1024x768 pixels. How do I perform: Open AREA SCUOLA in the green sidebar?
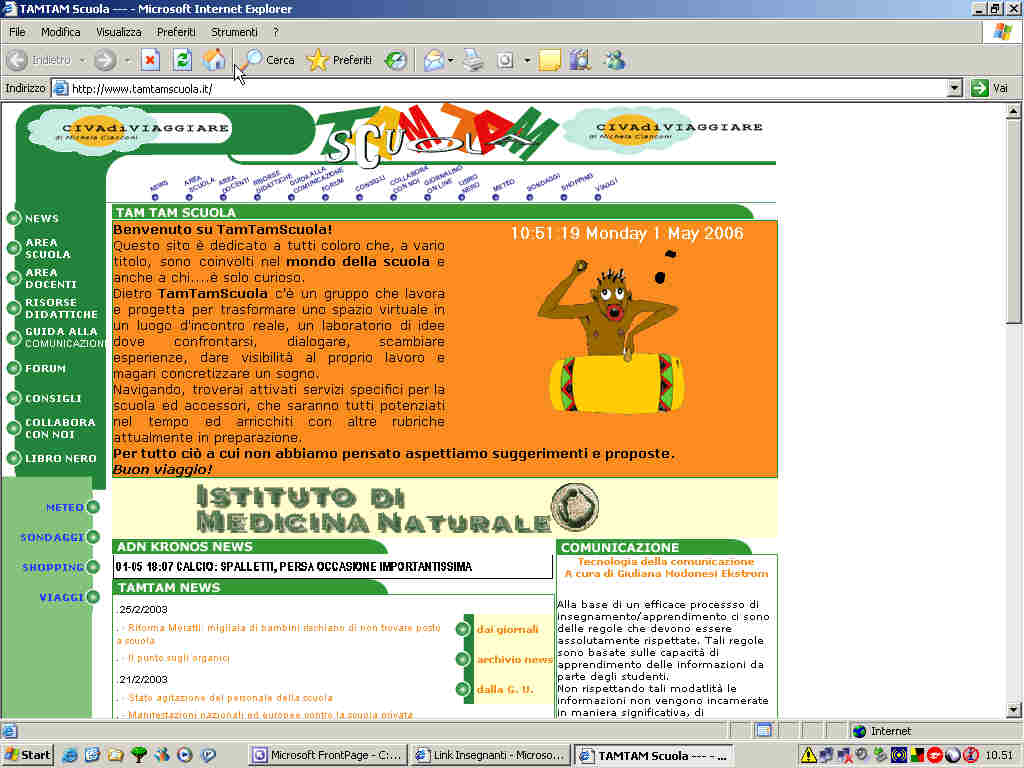tap(48, 248)
